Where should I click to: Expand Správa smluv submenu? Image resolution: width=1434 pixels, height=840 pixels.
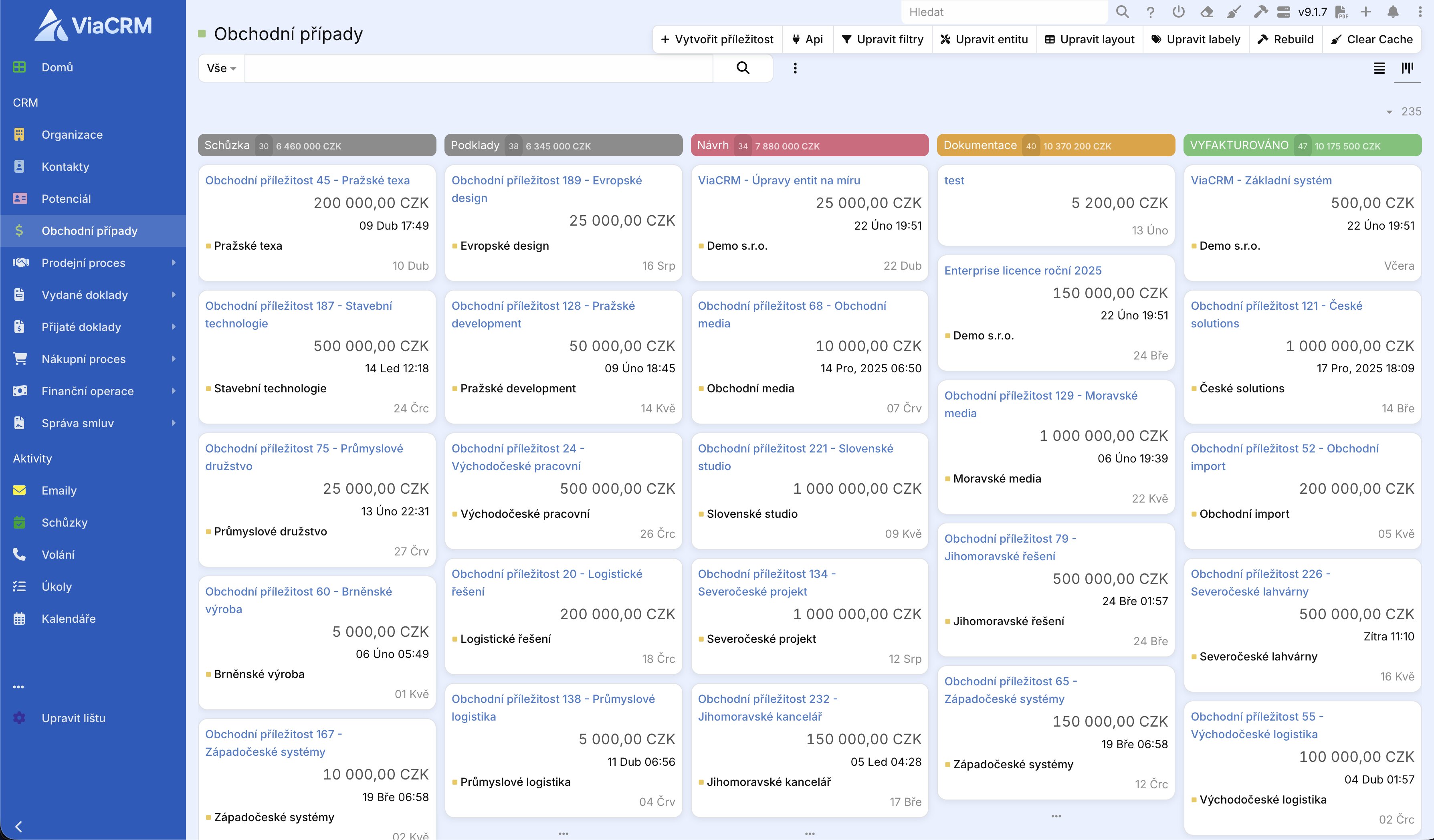point(174,423)
